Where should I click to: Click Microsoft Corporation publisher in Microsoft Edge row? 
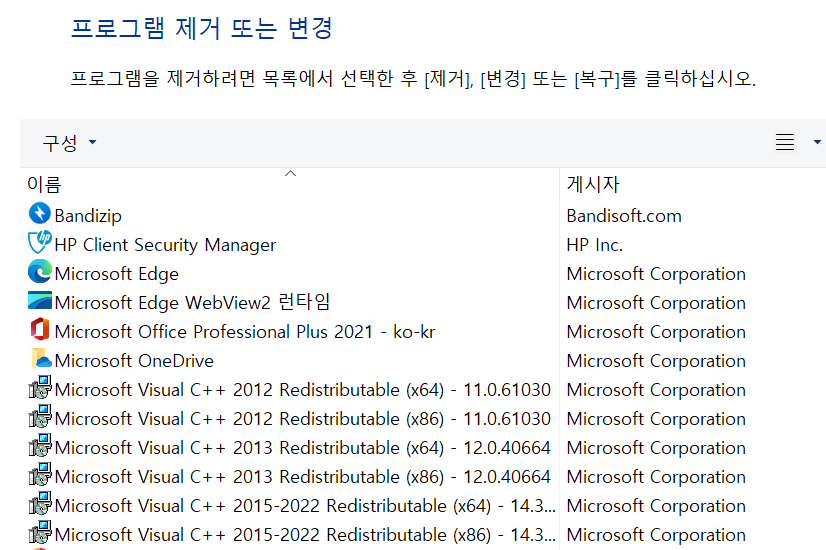(x=656, y=274)
